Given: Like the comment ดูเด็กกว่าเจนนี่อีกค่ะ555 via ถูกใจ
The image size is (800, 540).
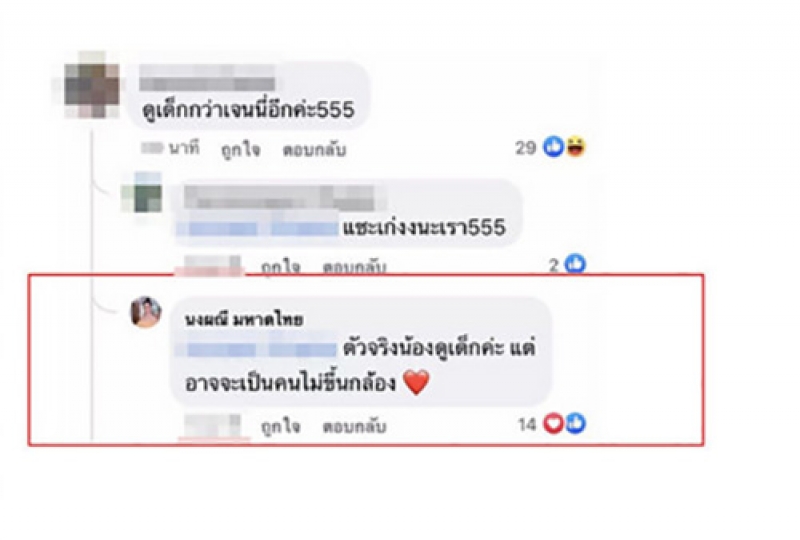Looking at the screenshot, I should [240, 150].
